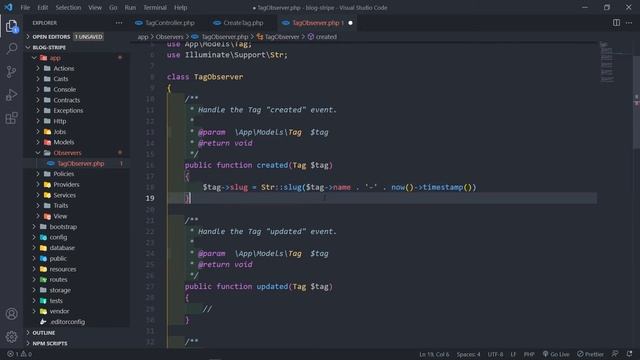Change language mode PHP in status bar

pos(529,354)
